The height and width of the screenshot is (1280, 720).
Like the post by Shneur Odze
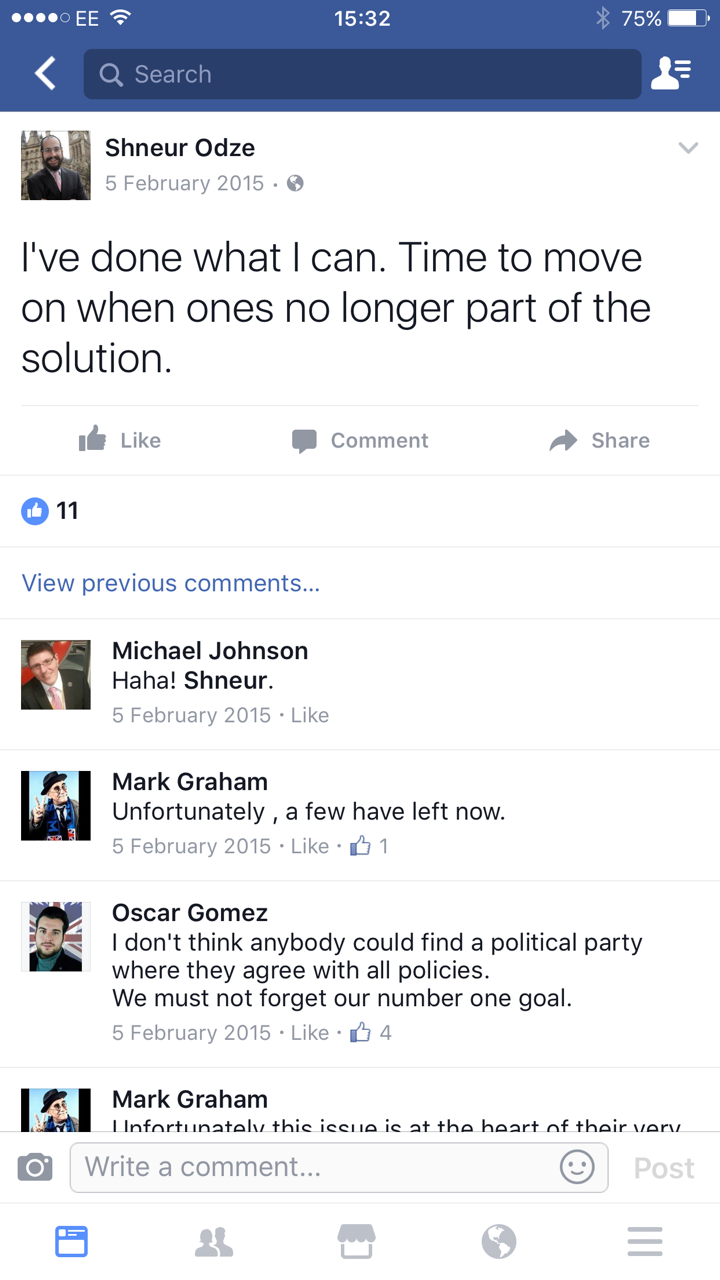(120, 440)
